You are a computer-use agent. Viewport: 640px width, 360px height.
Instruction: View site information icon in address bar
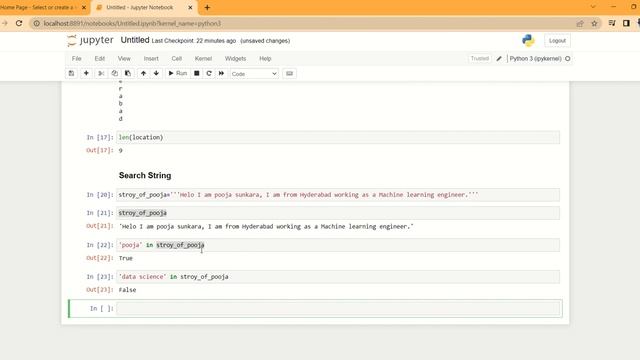tap(36, 23)
